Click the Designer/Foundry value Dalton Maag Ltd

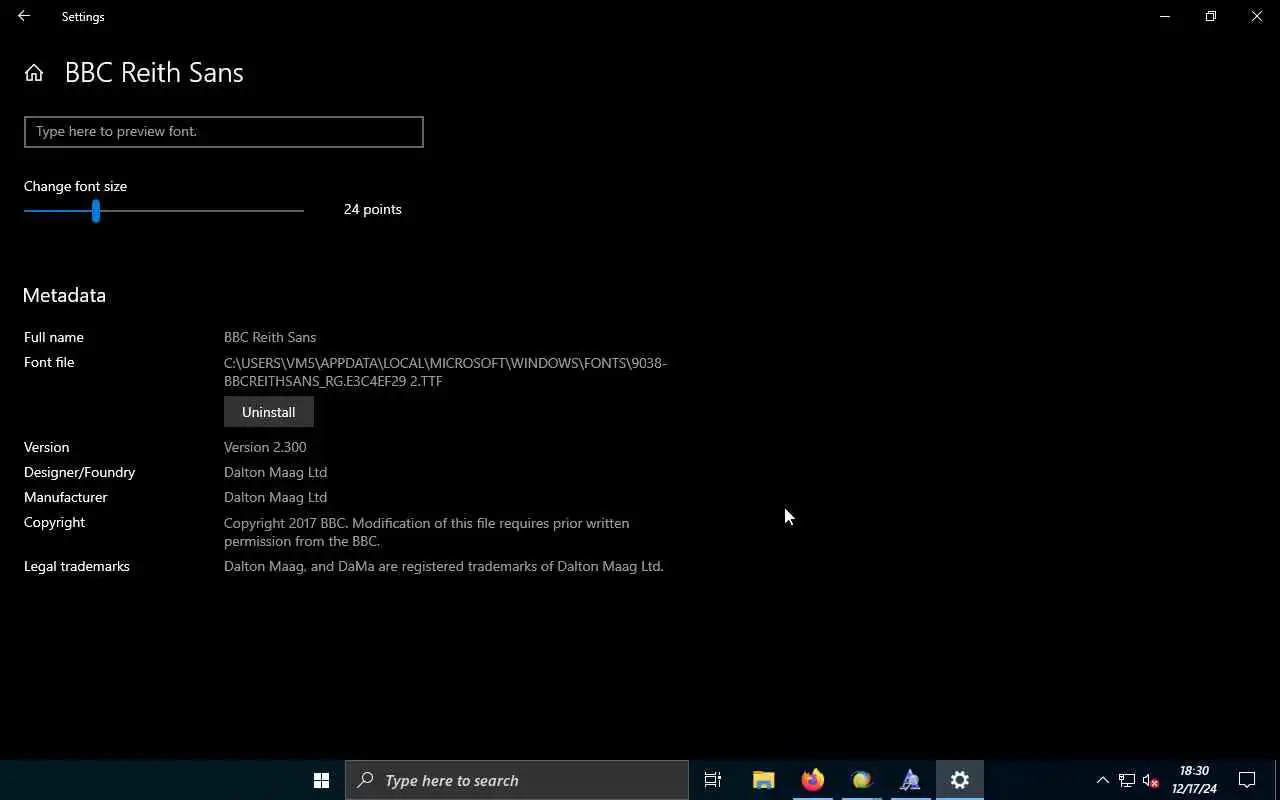(x=276, y=472)
